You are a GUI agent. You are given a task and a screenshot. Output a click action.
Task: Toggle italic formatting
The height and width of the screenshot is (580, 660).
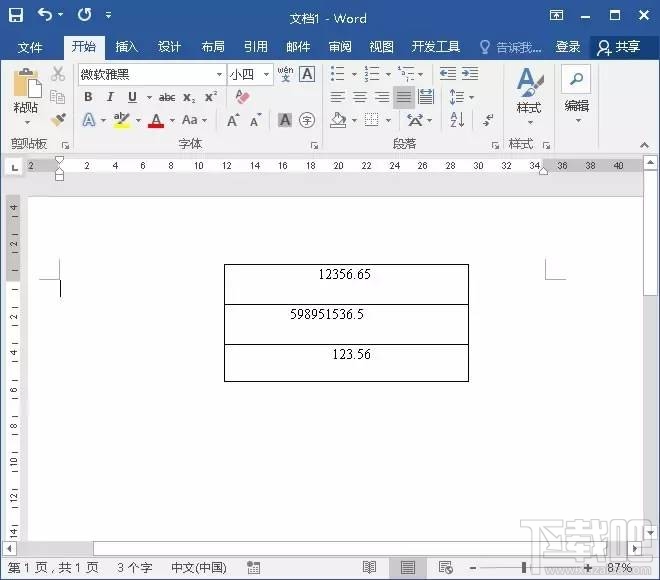(x=110, y=97)
